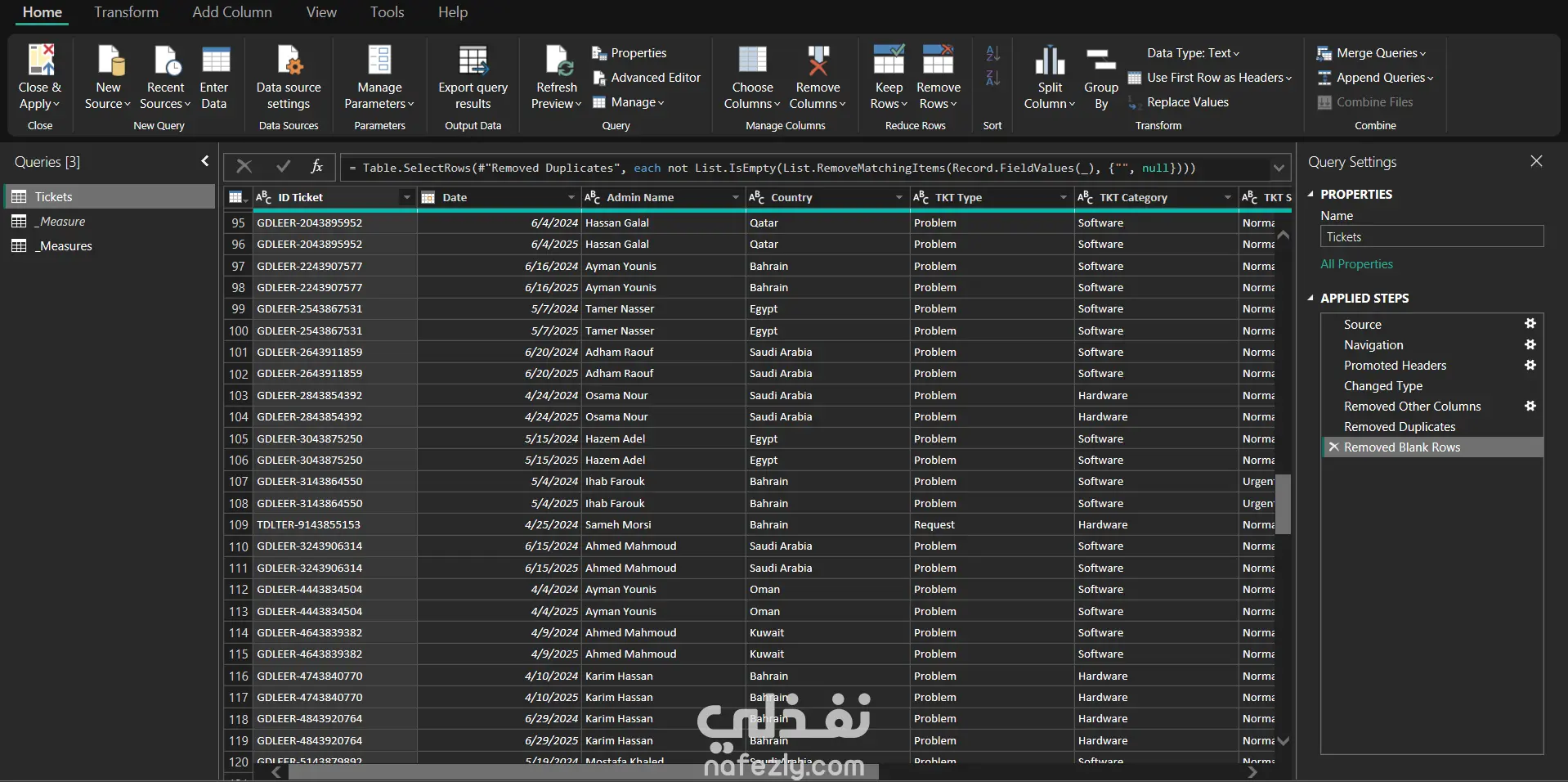Sort column ascending

pyautogui.click(x=992, y=53)
